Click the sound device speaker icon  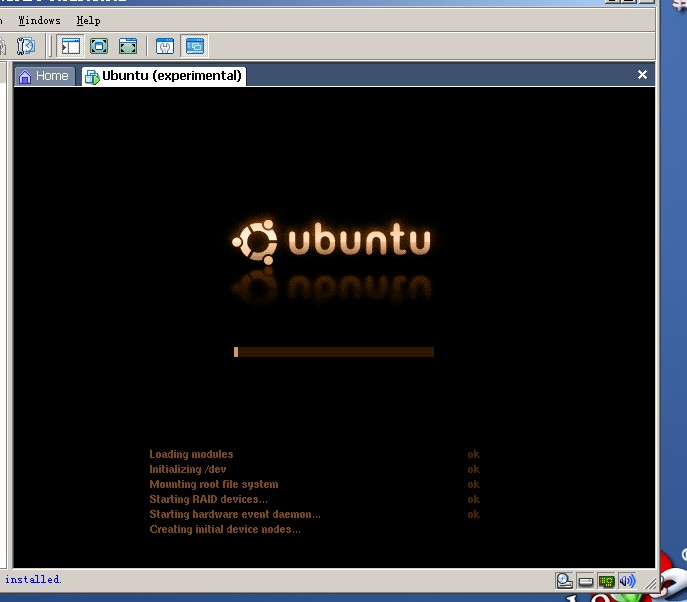(627, 581)
